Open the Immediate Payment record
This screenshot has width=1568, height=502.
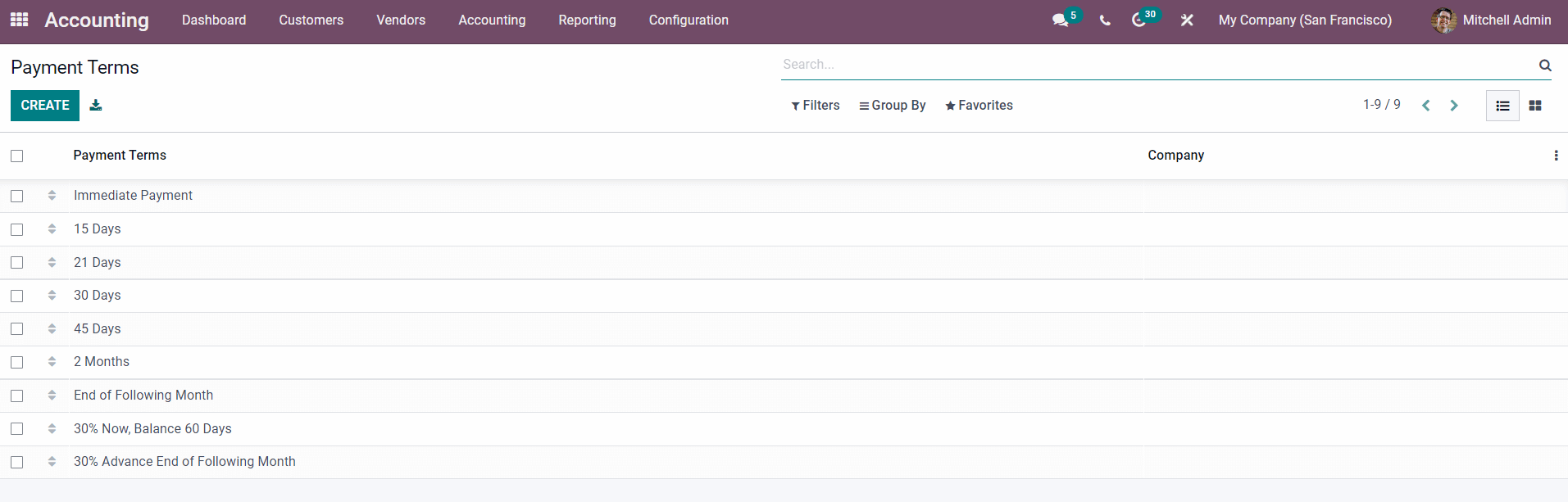pyautogui.click(x=133, y=196)
